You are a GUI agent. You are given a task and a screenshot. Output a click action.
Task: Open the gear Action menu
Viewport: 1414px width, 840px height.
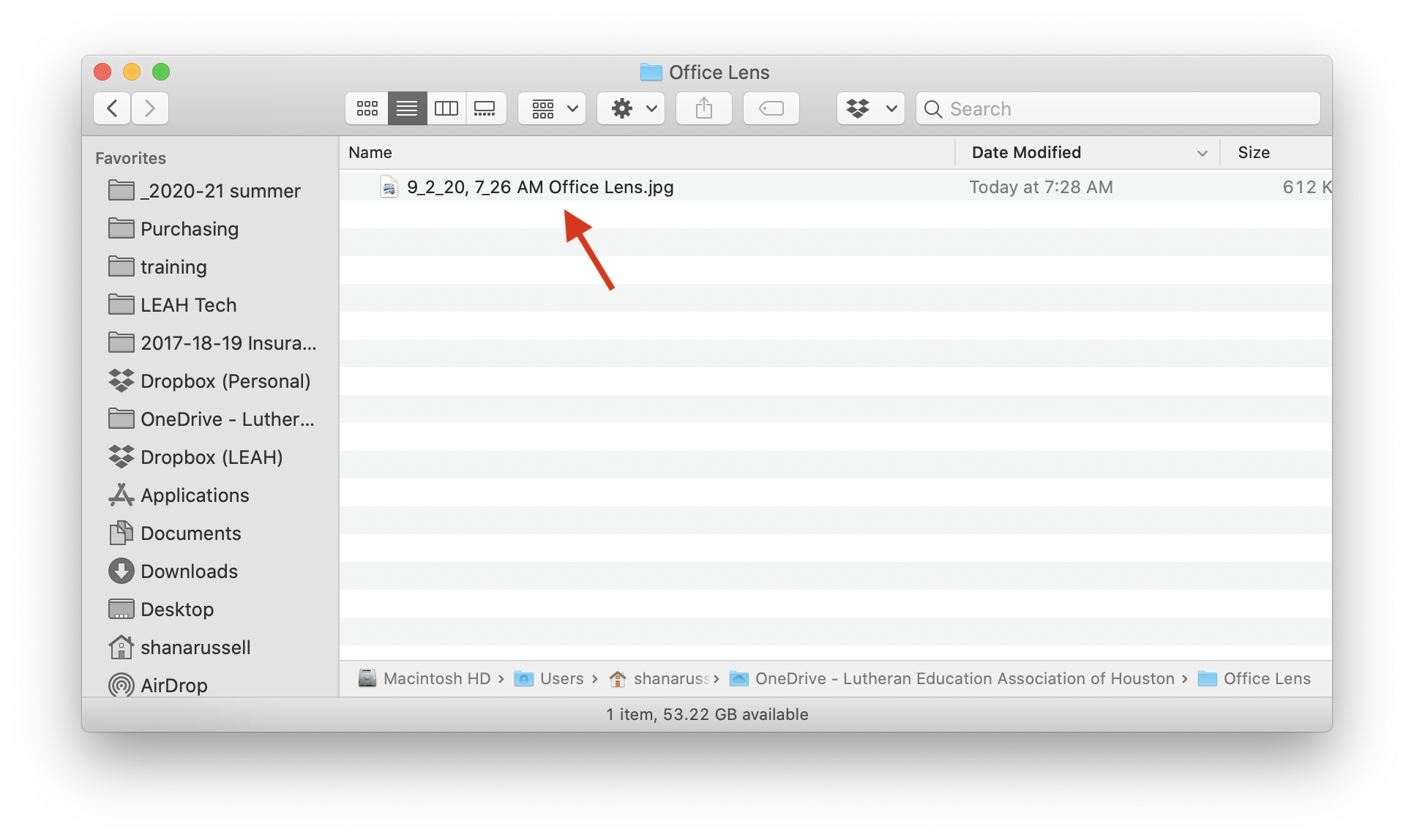click(631, 108)
